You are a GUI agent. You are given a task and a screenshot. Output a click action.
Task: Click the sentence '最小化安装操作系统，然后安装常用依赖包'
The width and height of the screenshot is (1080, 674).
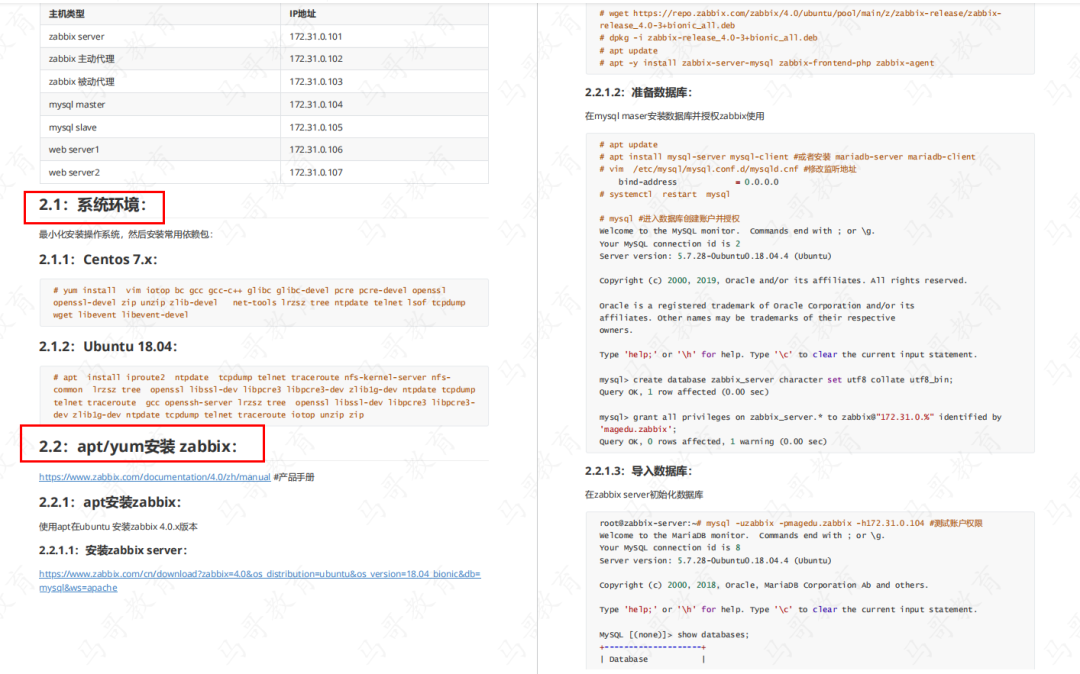click(x=125, y=235)
